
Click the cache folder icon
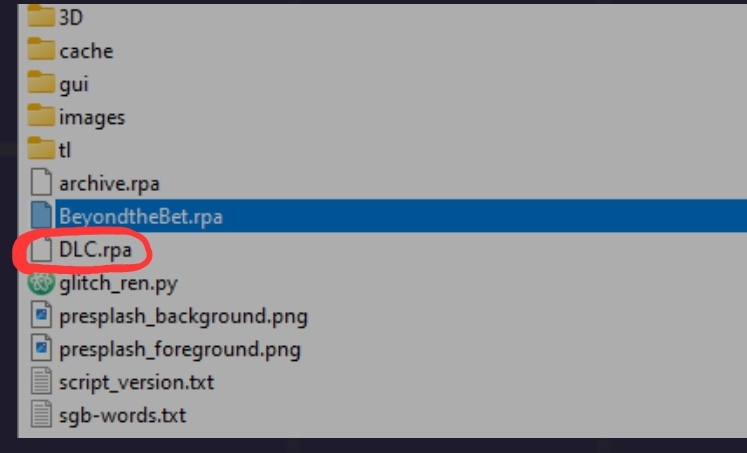[41, 50]
